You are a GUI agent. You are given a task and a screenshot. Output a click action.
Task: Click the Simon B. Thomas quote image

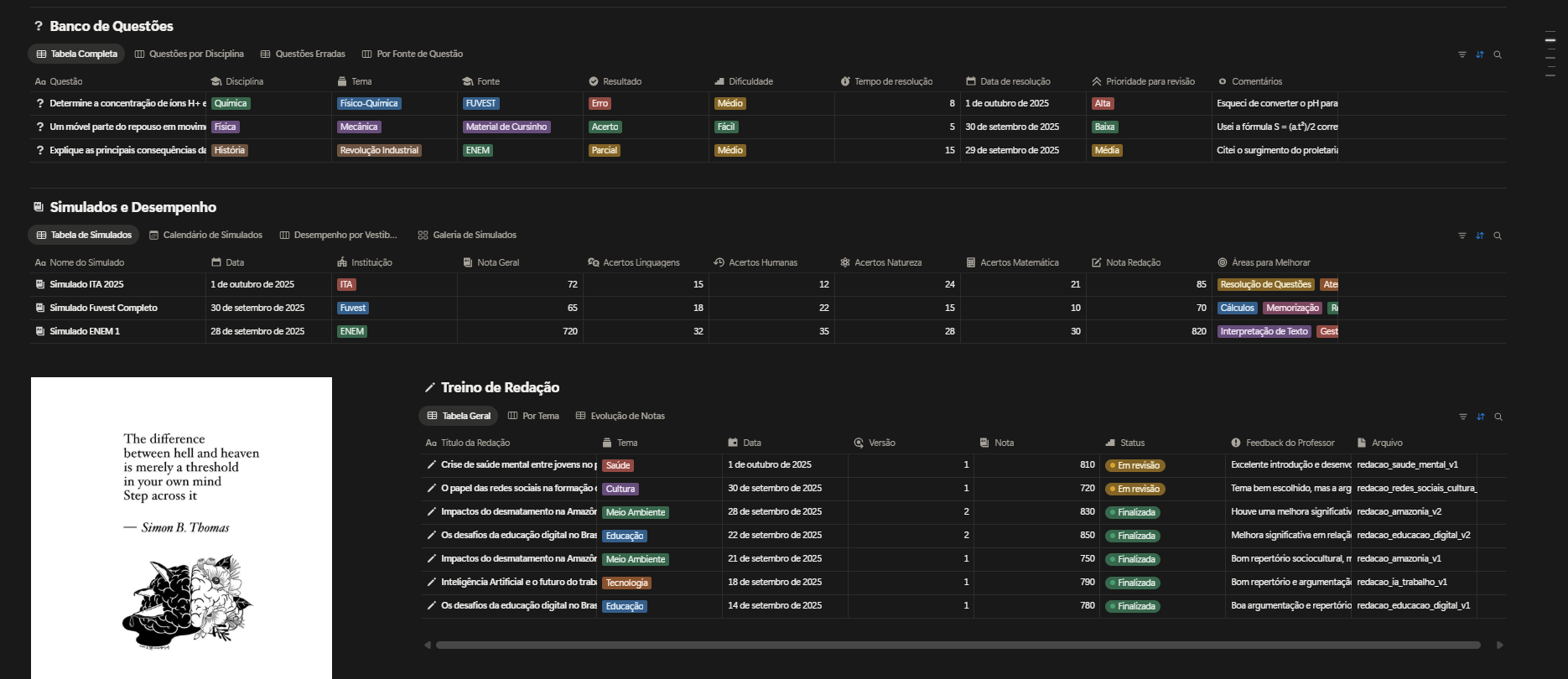point(181,527)
